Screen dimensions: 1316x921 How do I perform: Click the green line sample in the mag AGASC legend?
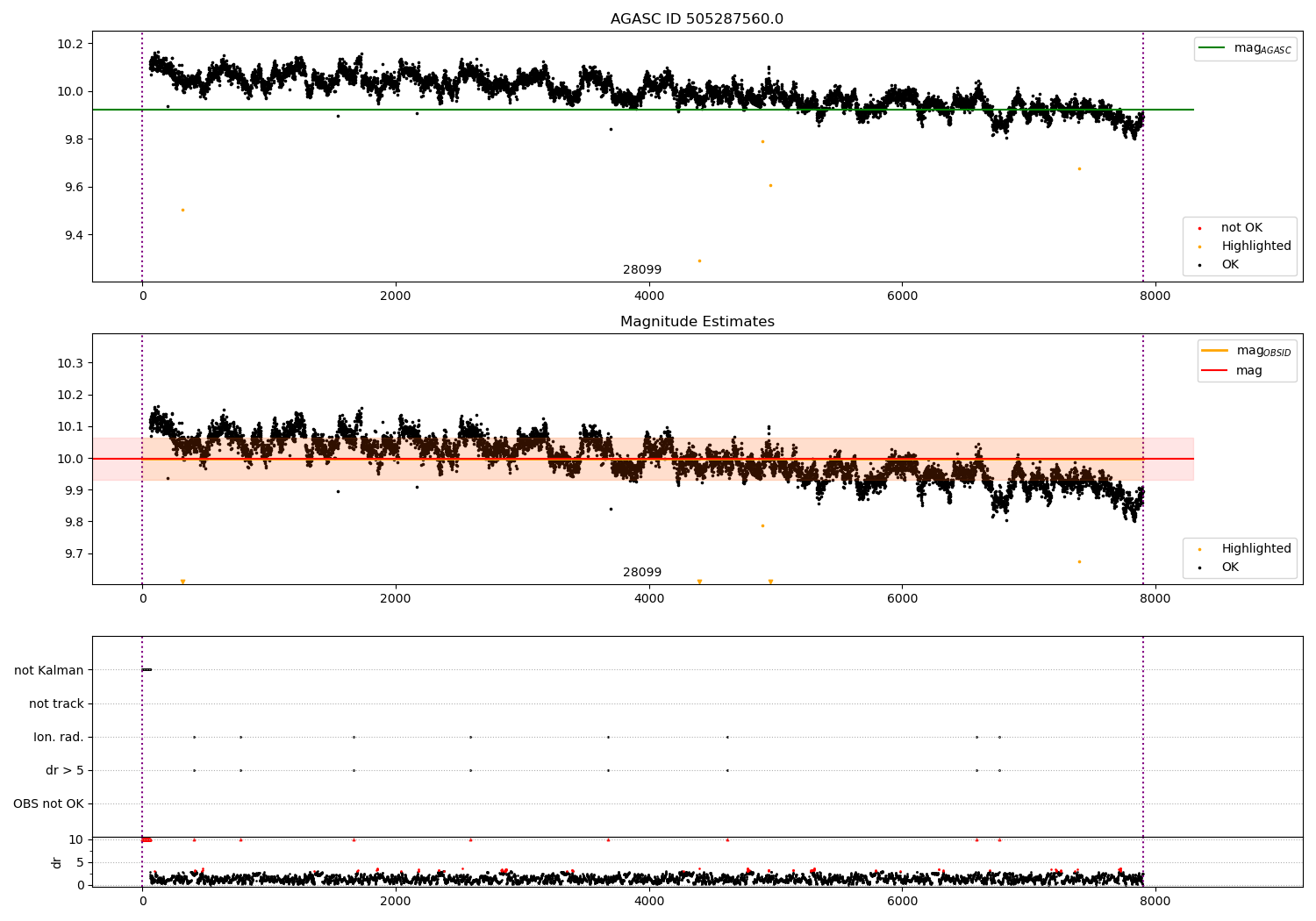pyautogui.click(x=1212, y=48)
